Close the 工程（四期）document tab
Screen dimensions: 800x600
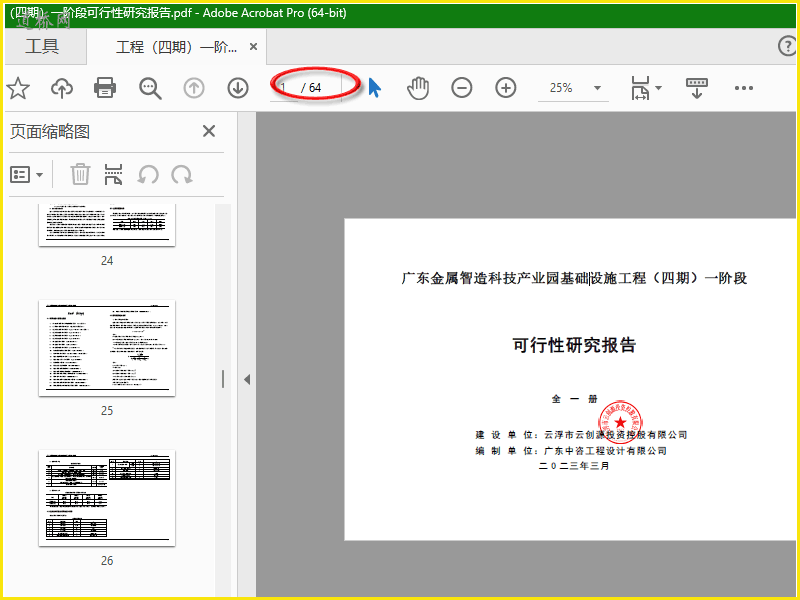click(x=253, y=47)
